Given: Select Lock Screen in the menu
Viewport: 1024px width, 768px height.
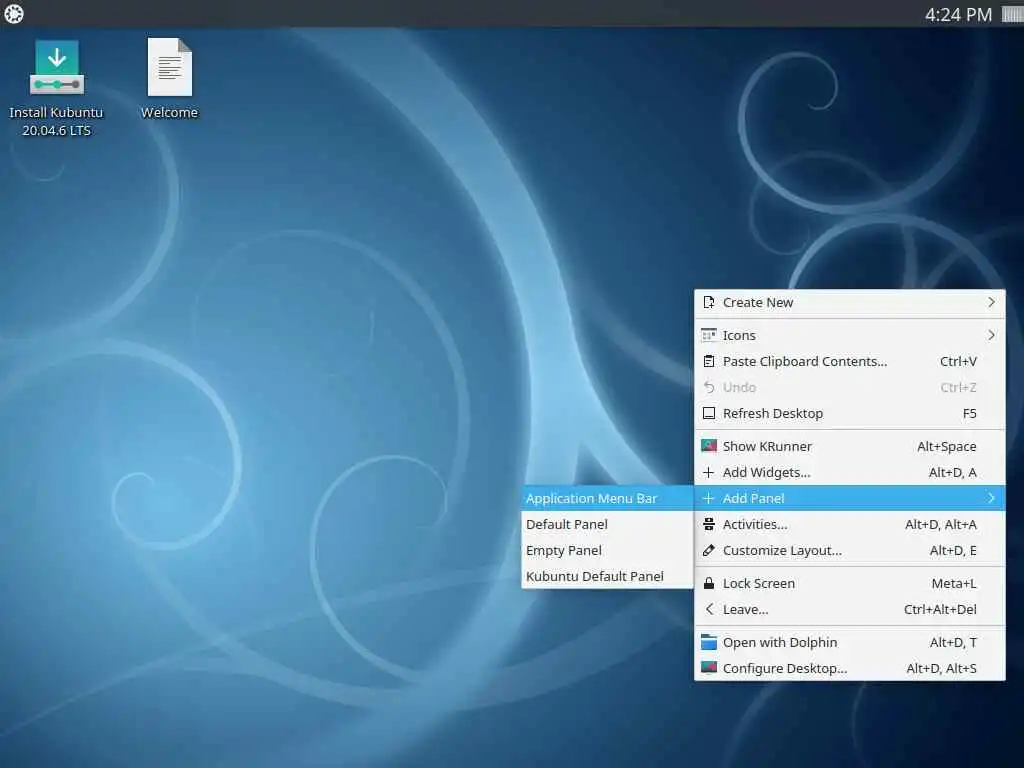Looking at the screenshot, I should (x=850, y=583).
